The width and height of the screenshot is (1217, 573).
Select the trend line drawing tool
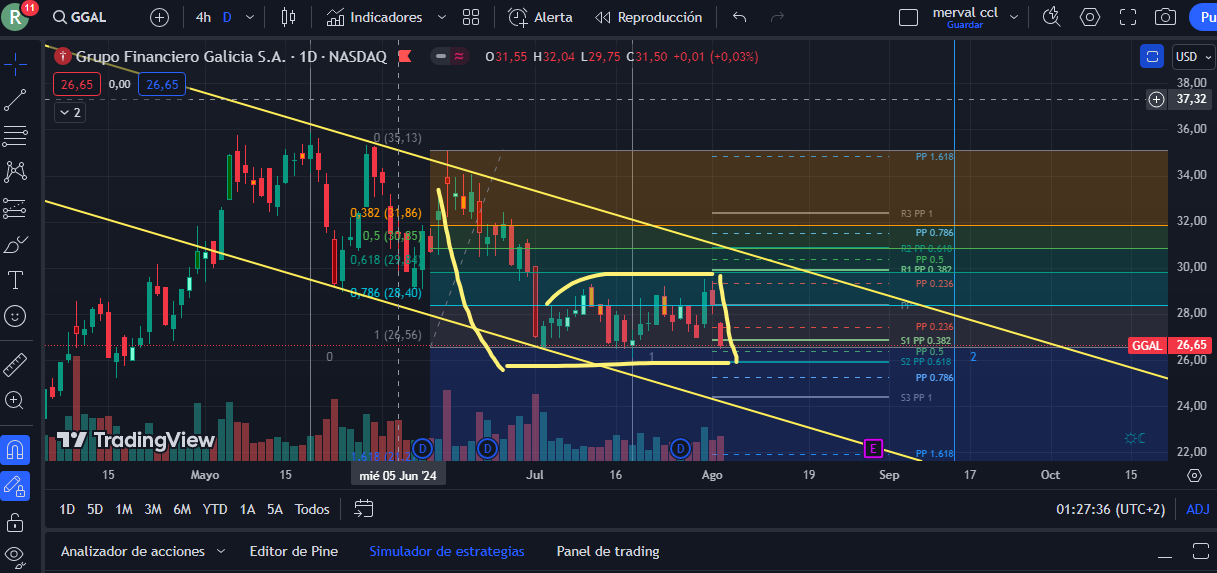pyautogui.click(x=15, y=99)
